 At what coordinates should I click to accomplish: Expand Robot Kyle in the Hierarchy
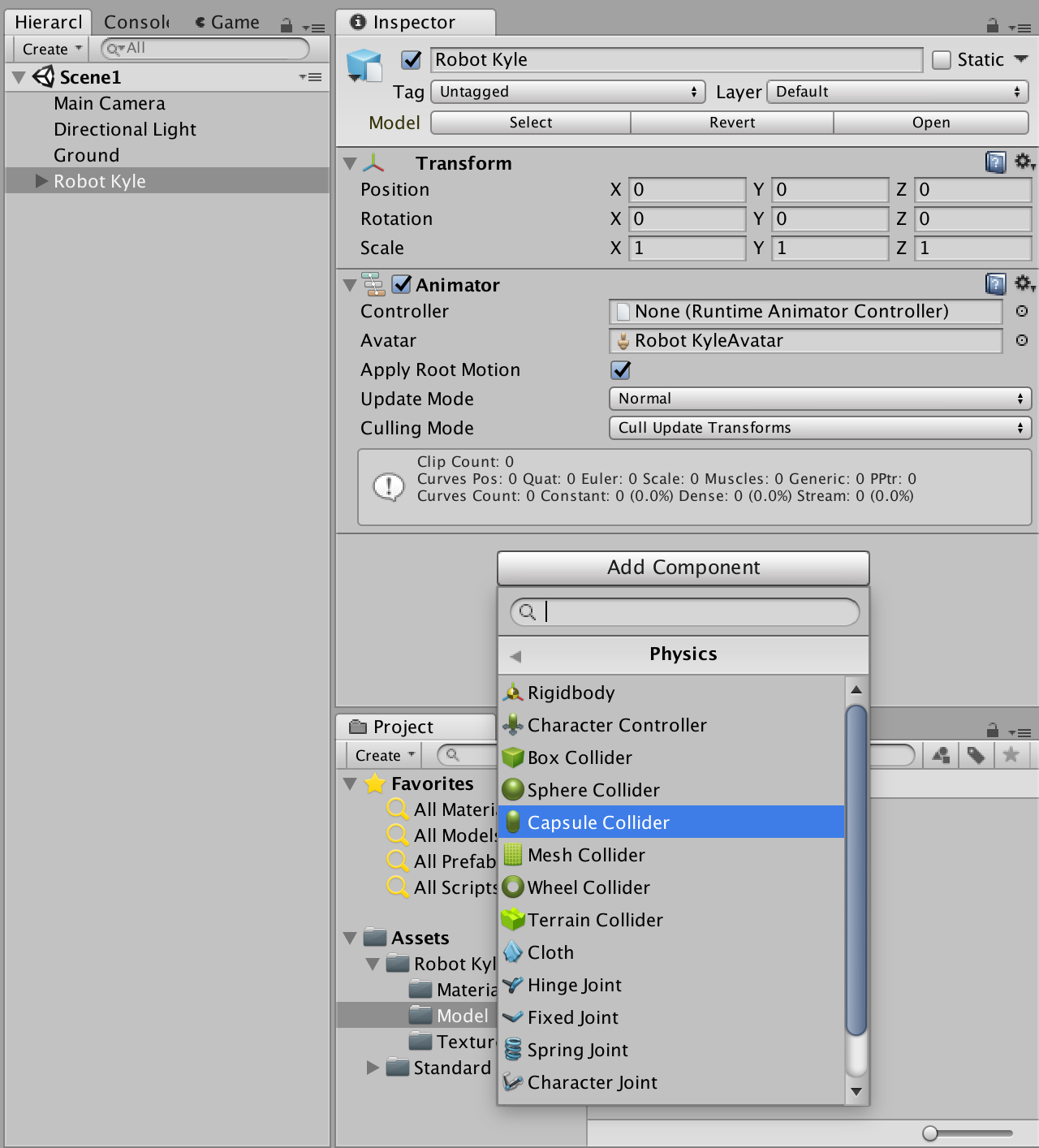tap(39, 181)
